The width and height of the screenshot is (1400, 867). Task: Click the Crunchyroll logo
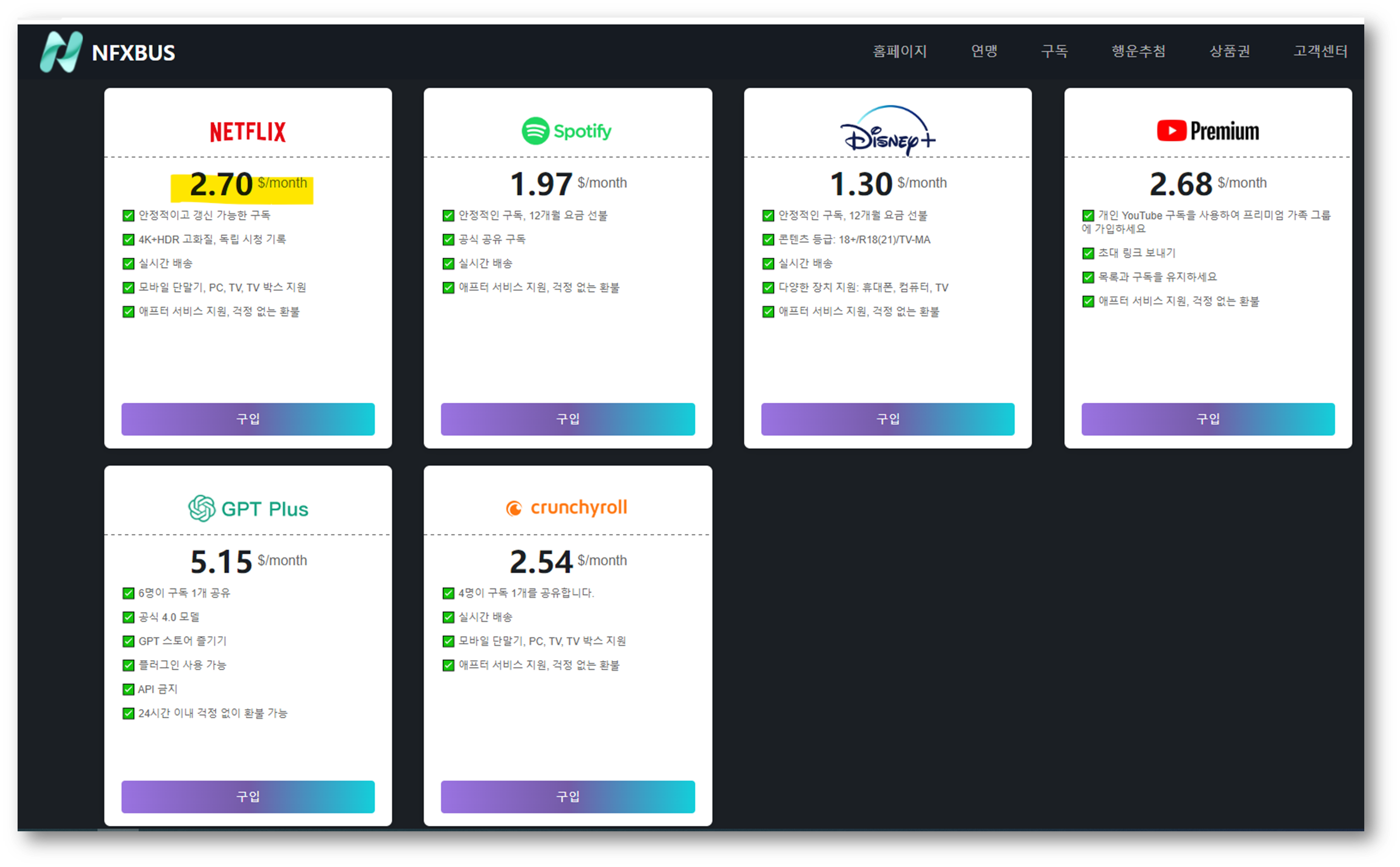pos(567,508)
